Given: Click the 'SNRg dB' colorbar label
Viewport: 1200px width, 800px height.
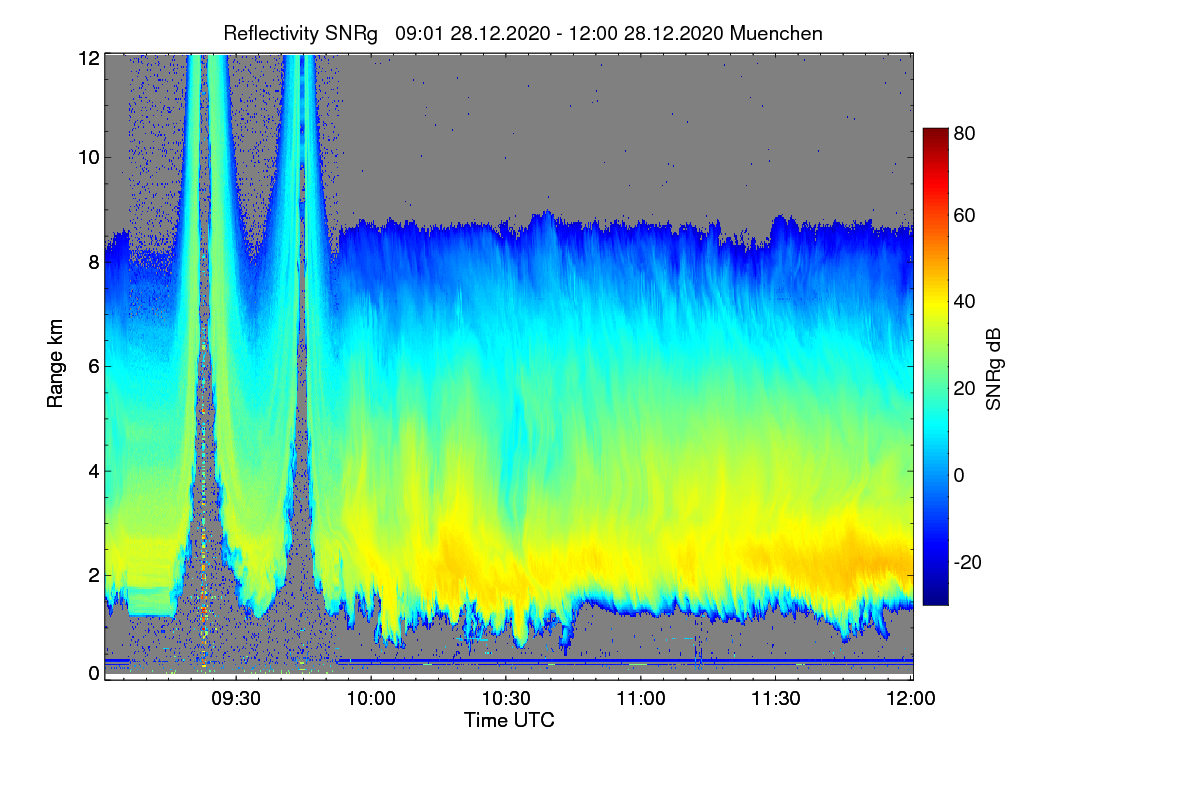Looking at the screenshot, I should [993, 371].
